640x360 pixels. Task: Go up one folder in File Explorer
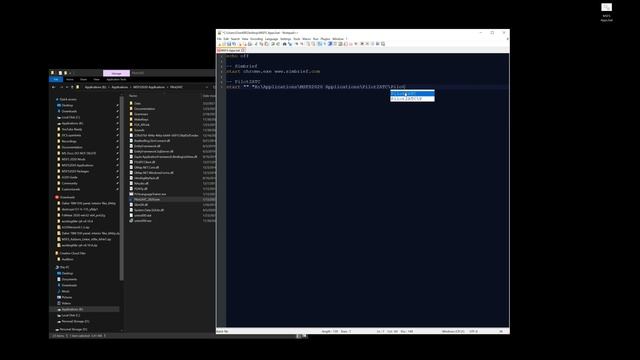pos(72,87)
